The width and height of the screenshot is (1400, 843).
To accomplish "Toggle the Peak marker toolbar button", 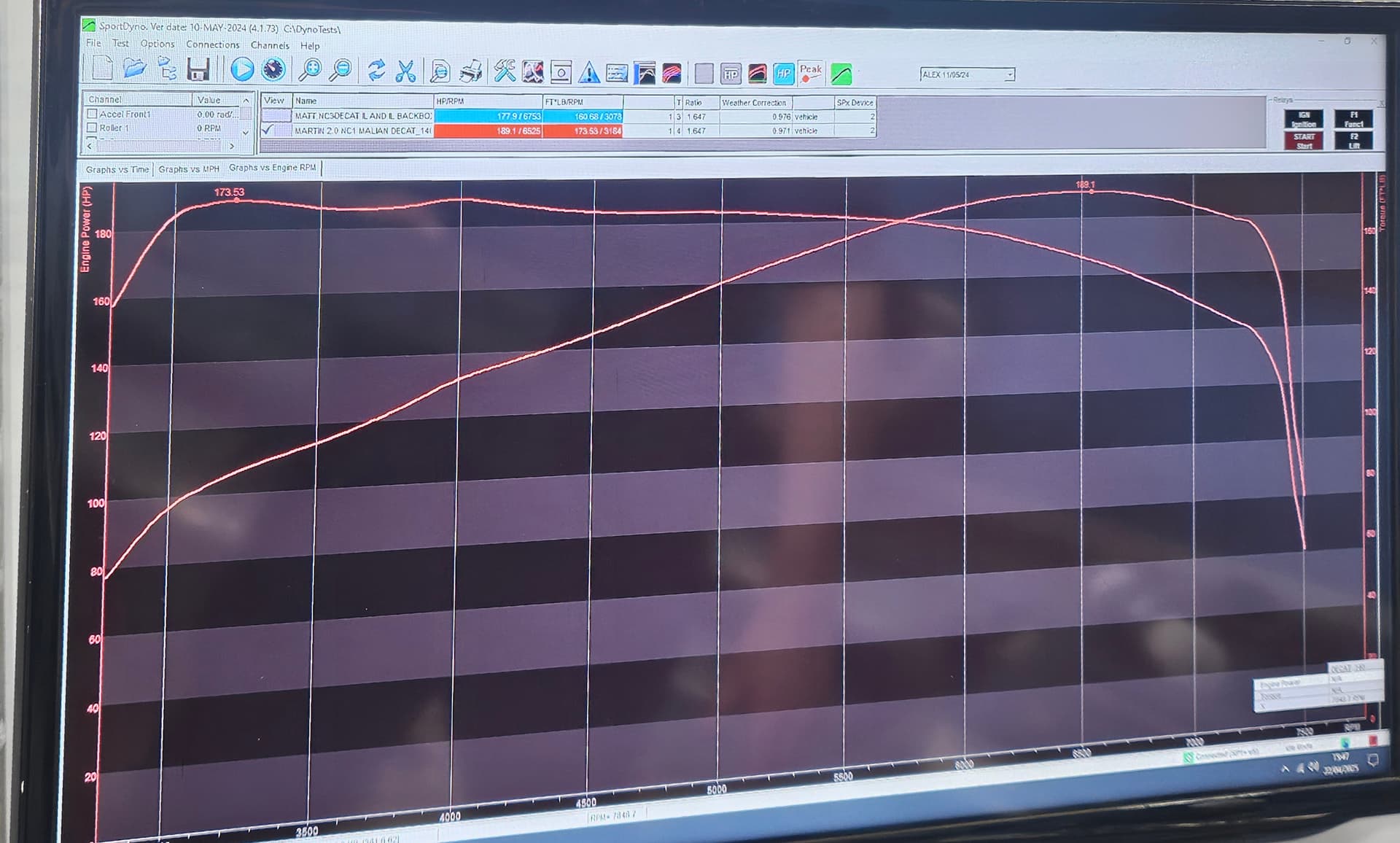I will tap(810, 72).
